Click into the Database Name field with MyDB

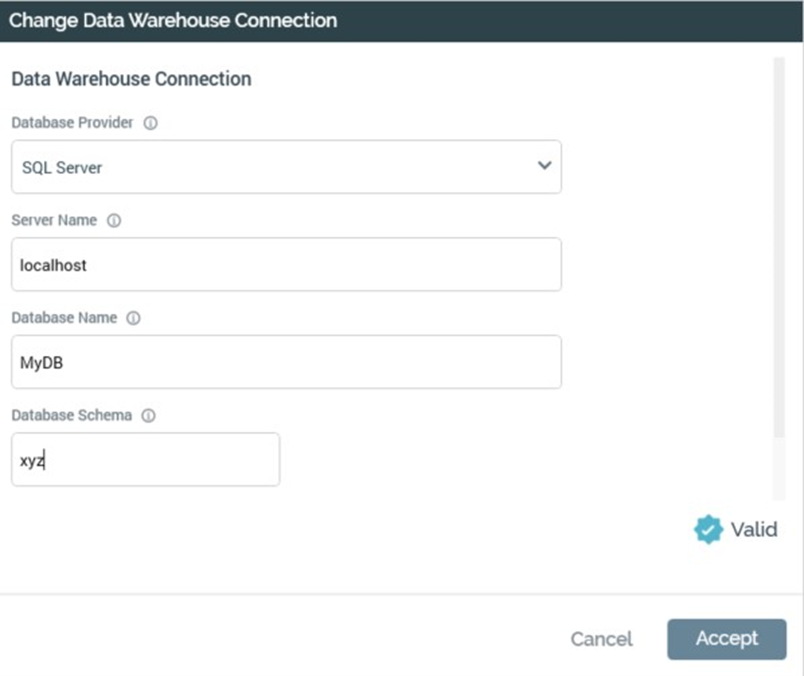coord(286,362)
